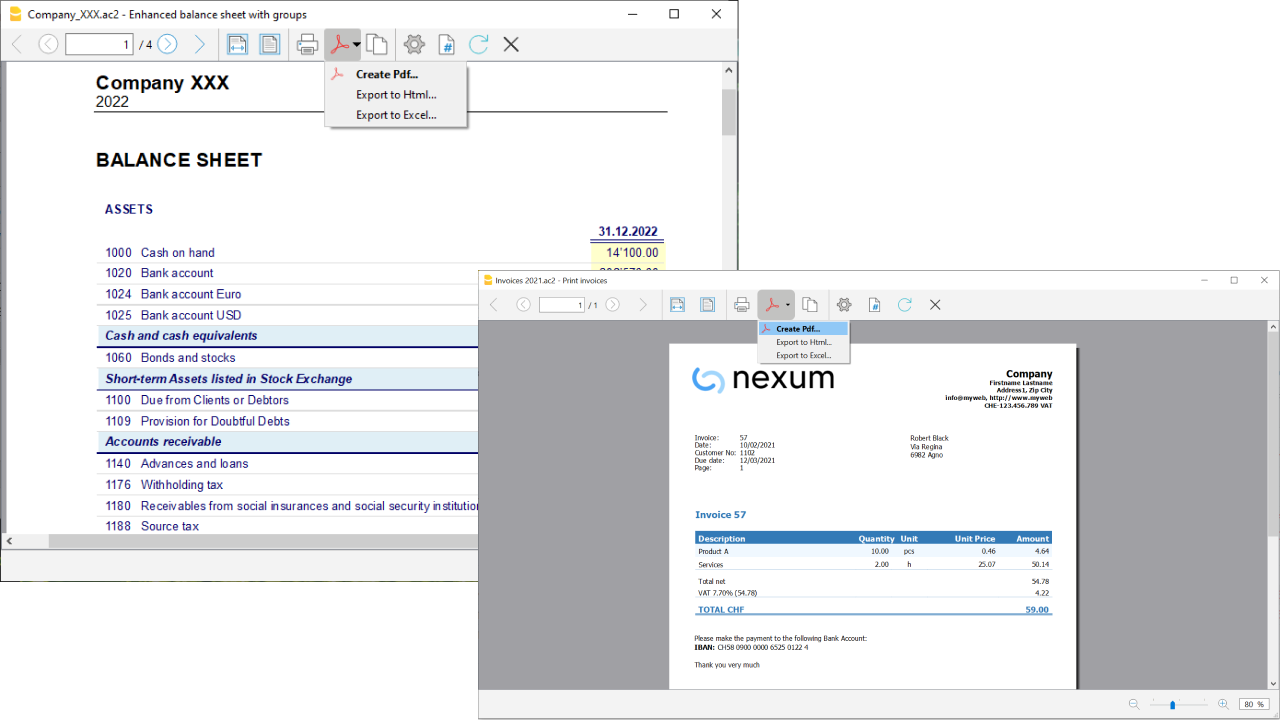Go to next page in the balance sheet preview
The image size is (1280, 720).
pos(168,44)
